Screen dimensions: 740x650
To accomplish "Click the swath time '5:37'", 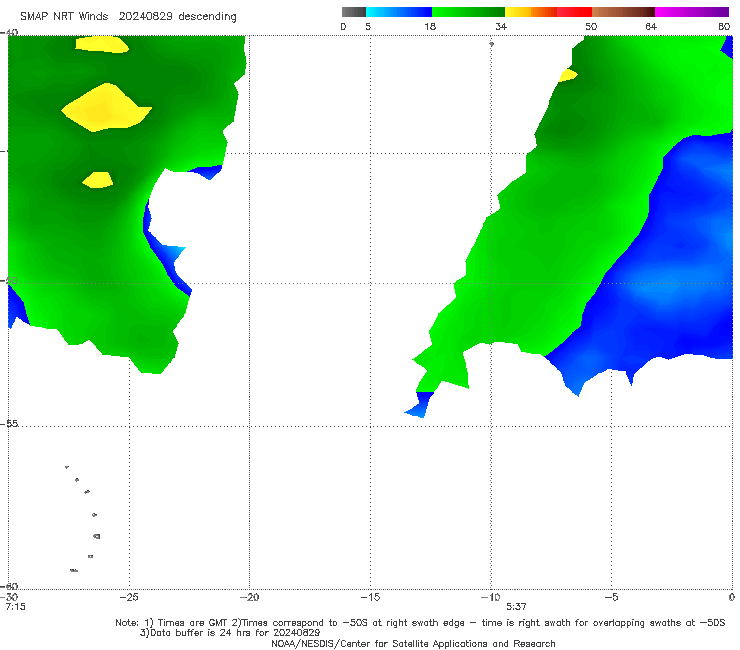I will (x=516, y=607).
